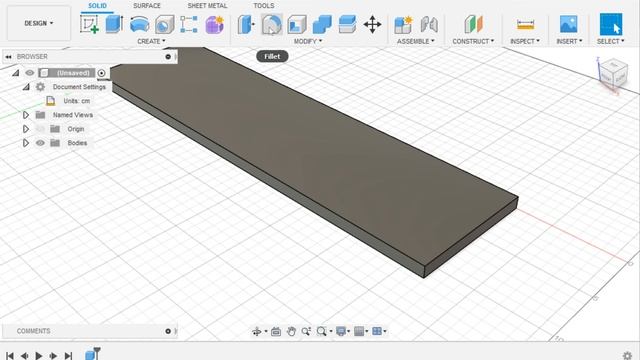
Task: Select the Combine tool
Action: pyautogui.click(x=322, y=24)
